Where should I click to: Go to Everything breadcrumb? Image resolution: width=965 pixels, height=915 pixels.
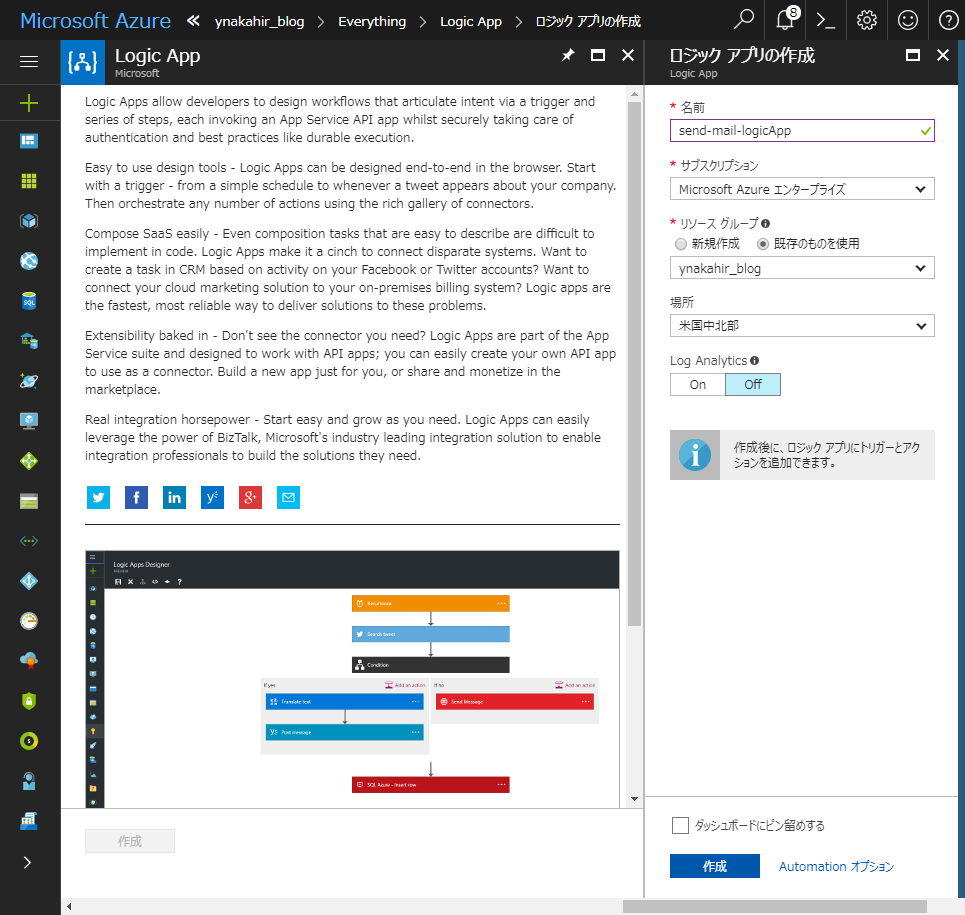372,22
